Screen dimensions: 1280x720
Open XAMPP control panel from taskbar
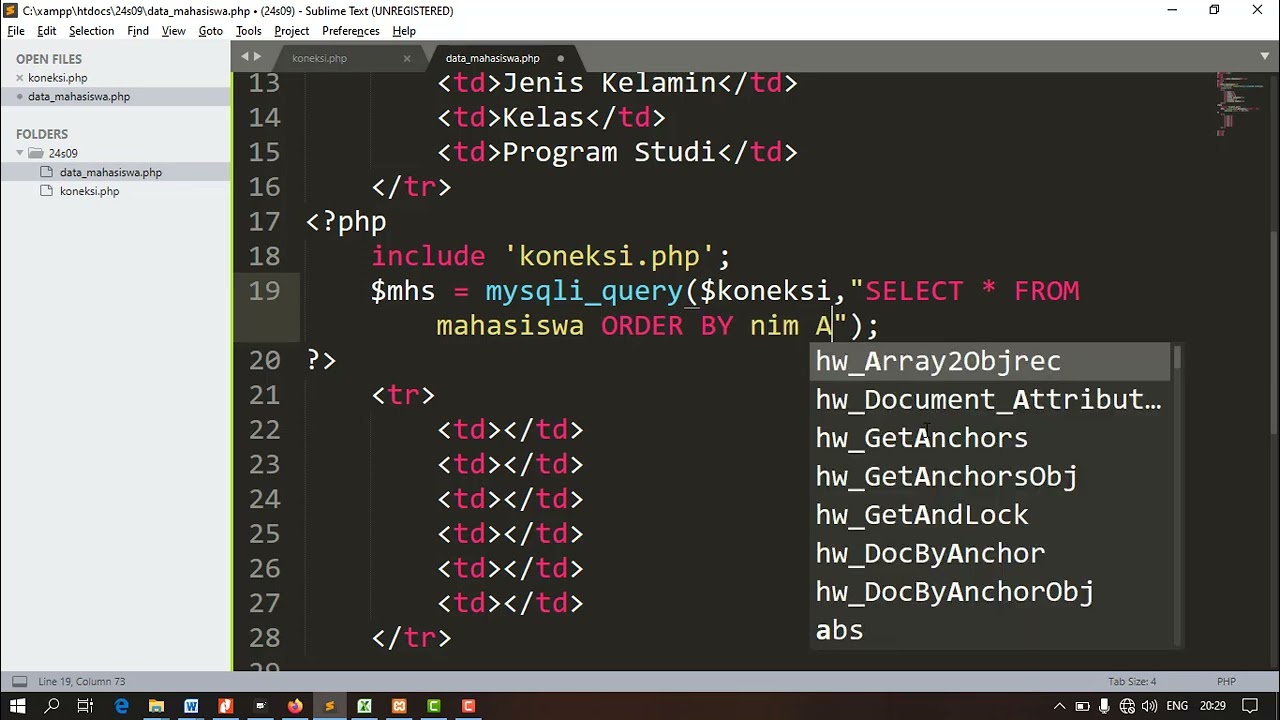(399, 706)
